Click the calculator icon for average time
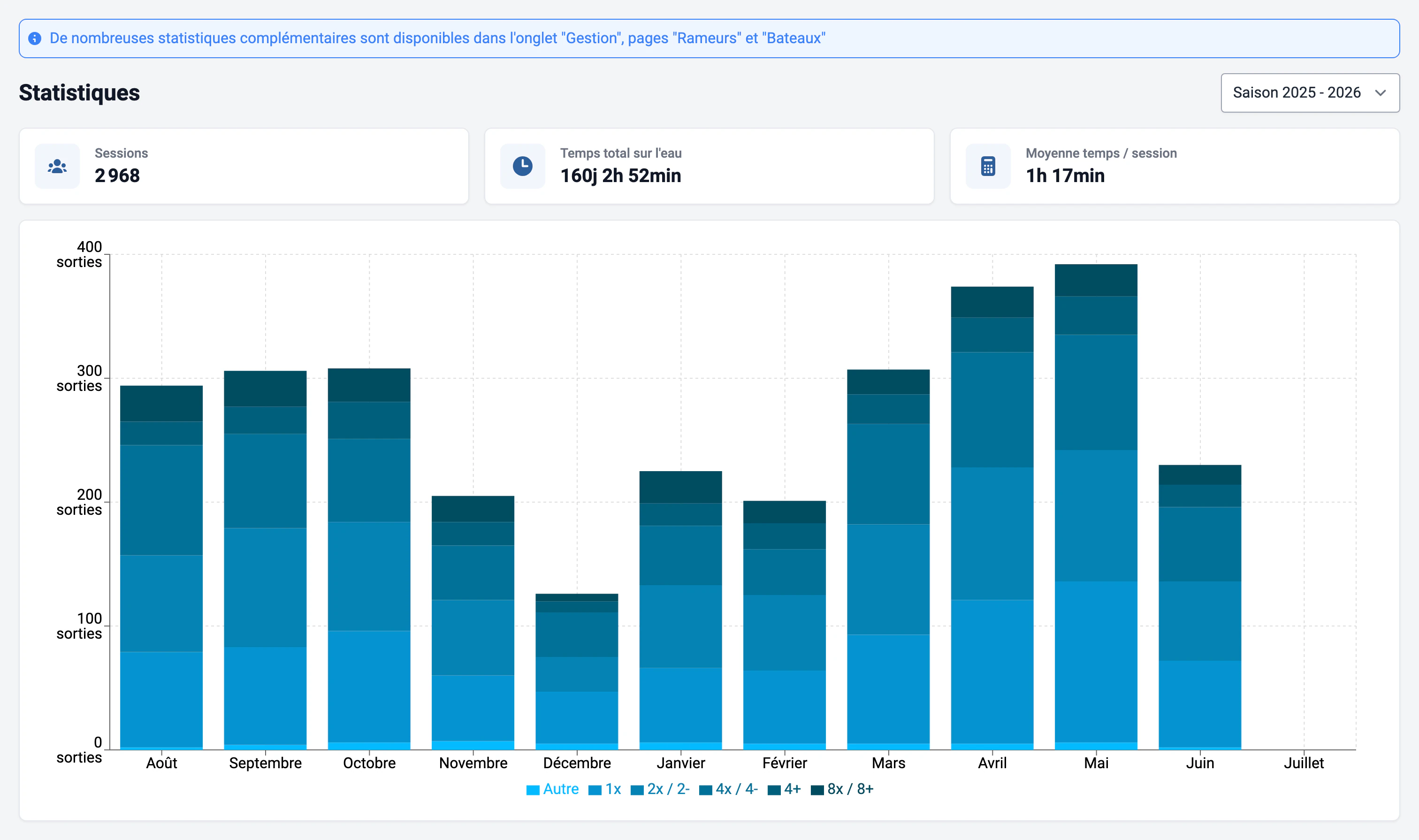 tap(988, 167)
